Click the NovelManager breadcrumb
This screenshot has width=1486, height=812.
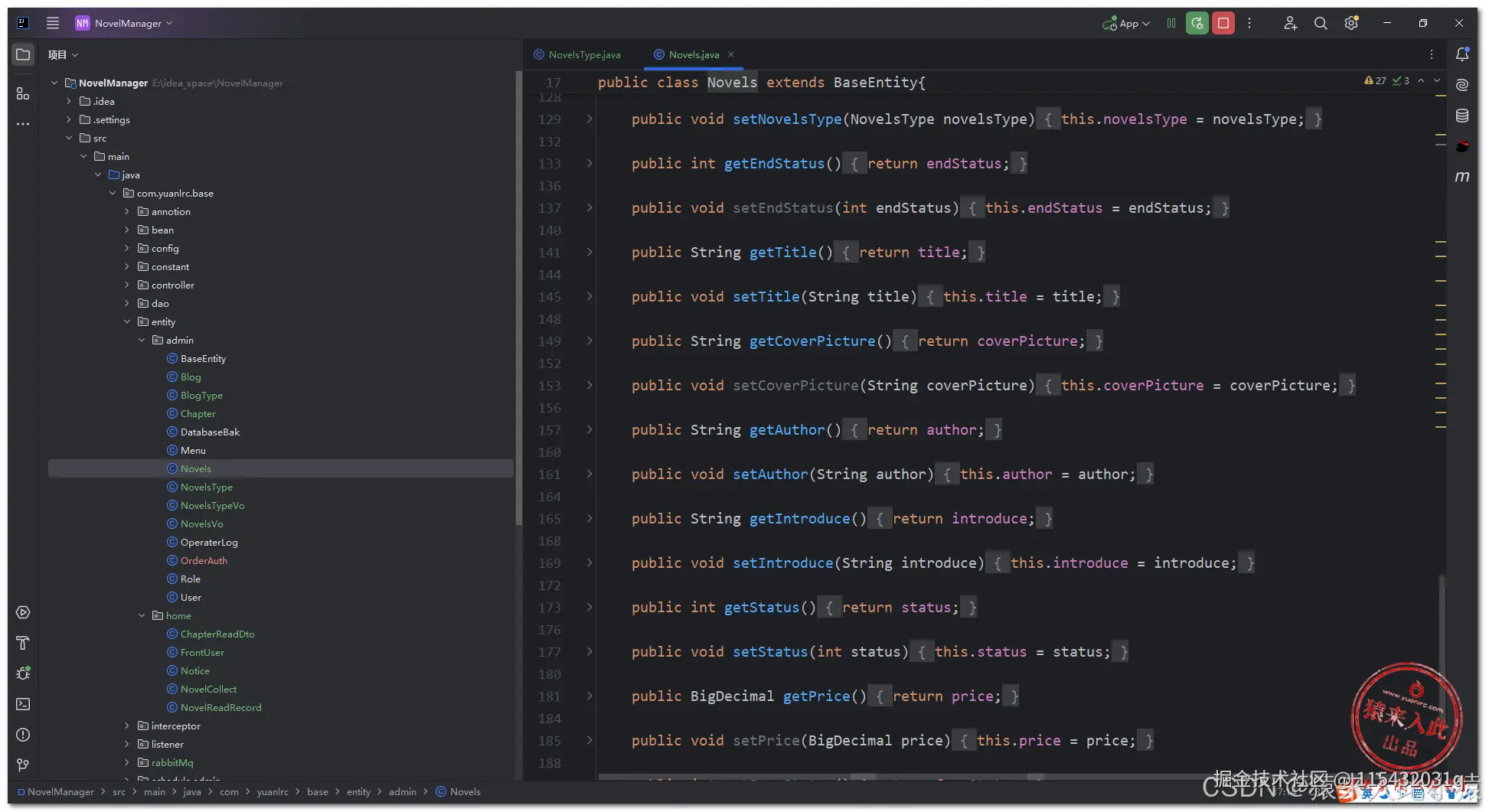(60, 791)
